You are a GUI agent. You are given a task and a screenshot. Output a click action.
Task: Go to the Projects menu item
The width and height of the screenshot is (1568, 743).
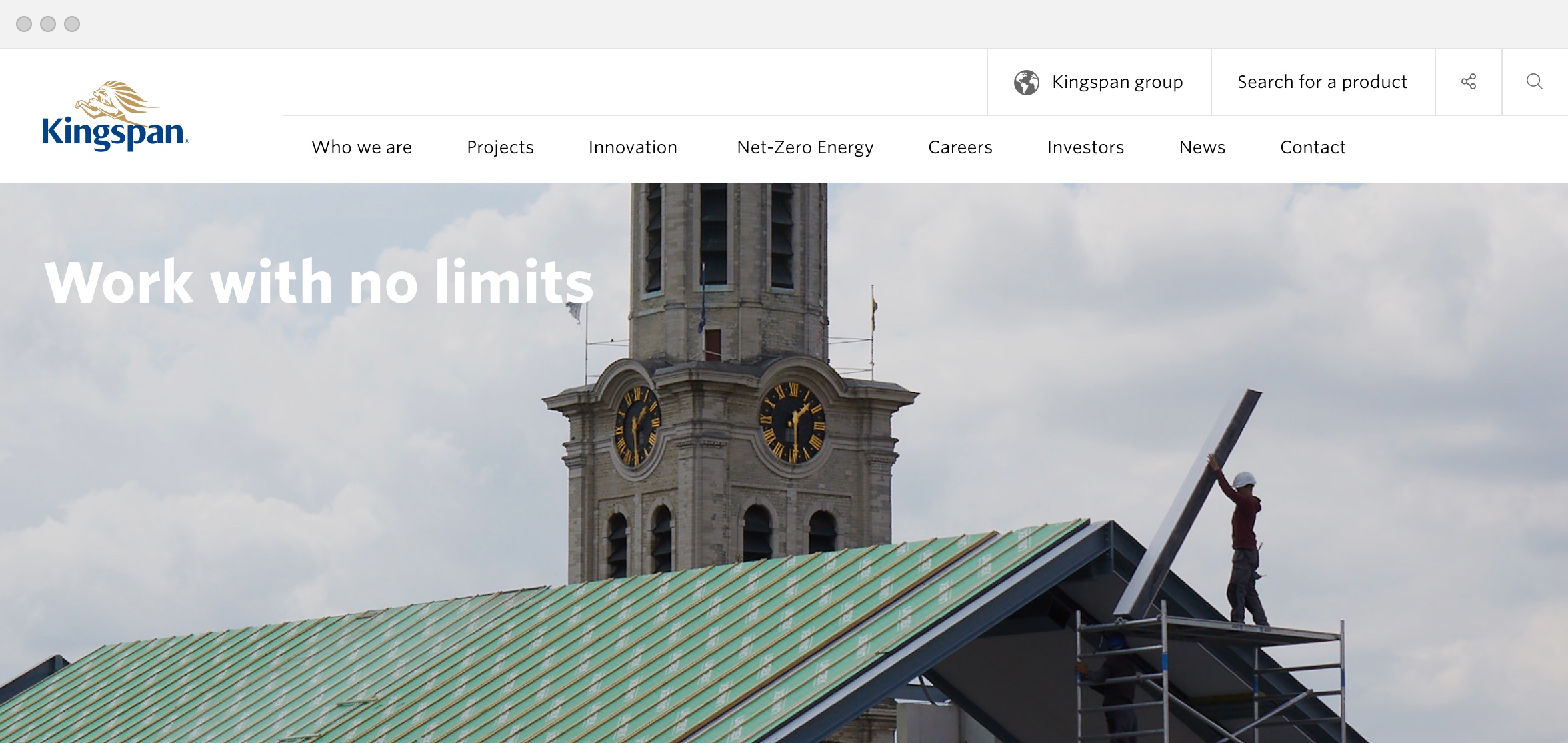(500, 147)
